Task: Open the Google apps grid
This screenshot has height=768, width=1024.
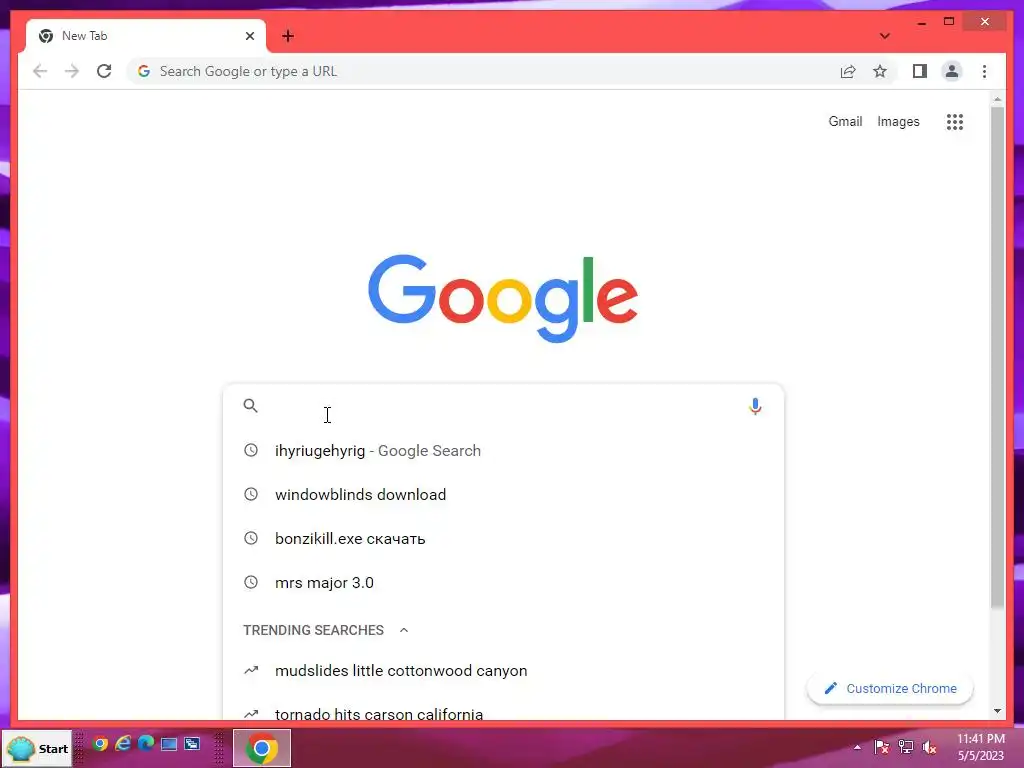Action: (954, 121)
